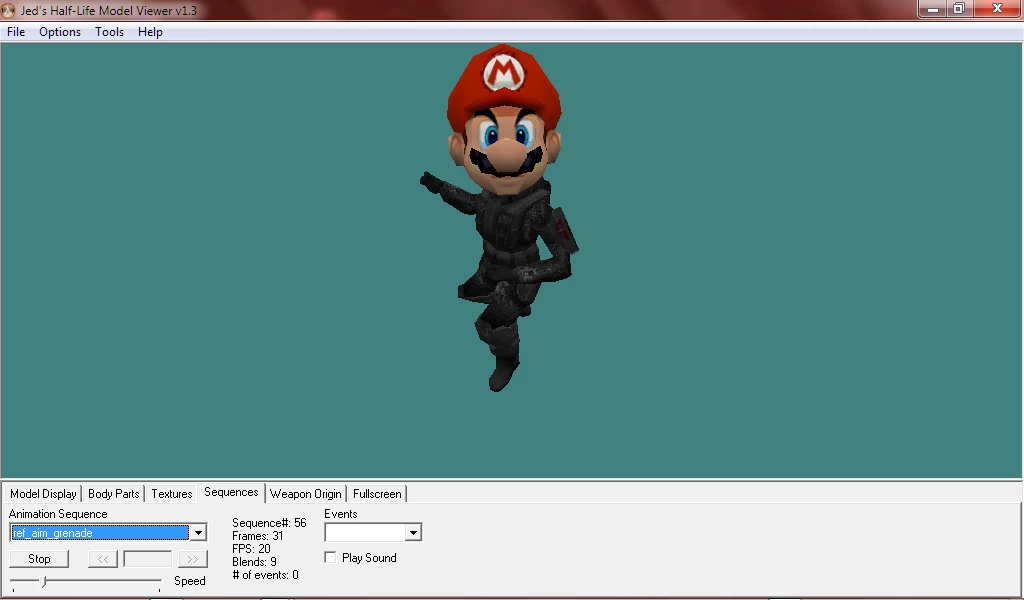Switch to the Model Display tab
This screenshot has width=1024, height=600.
[43, 494]
